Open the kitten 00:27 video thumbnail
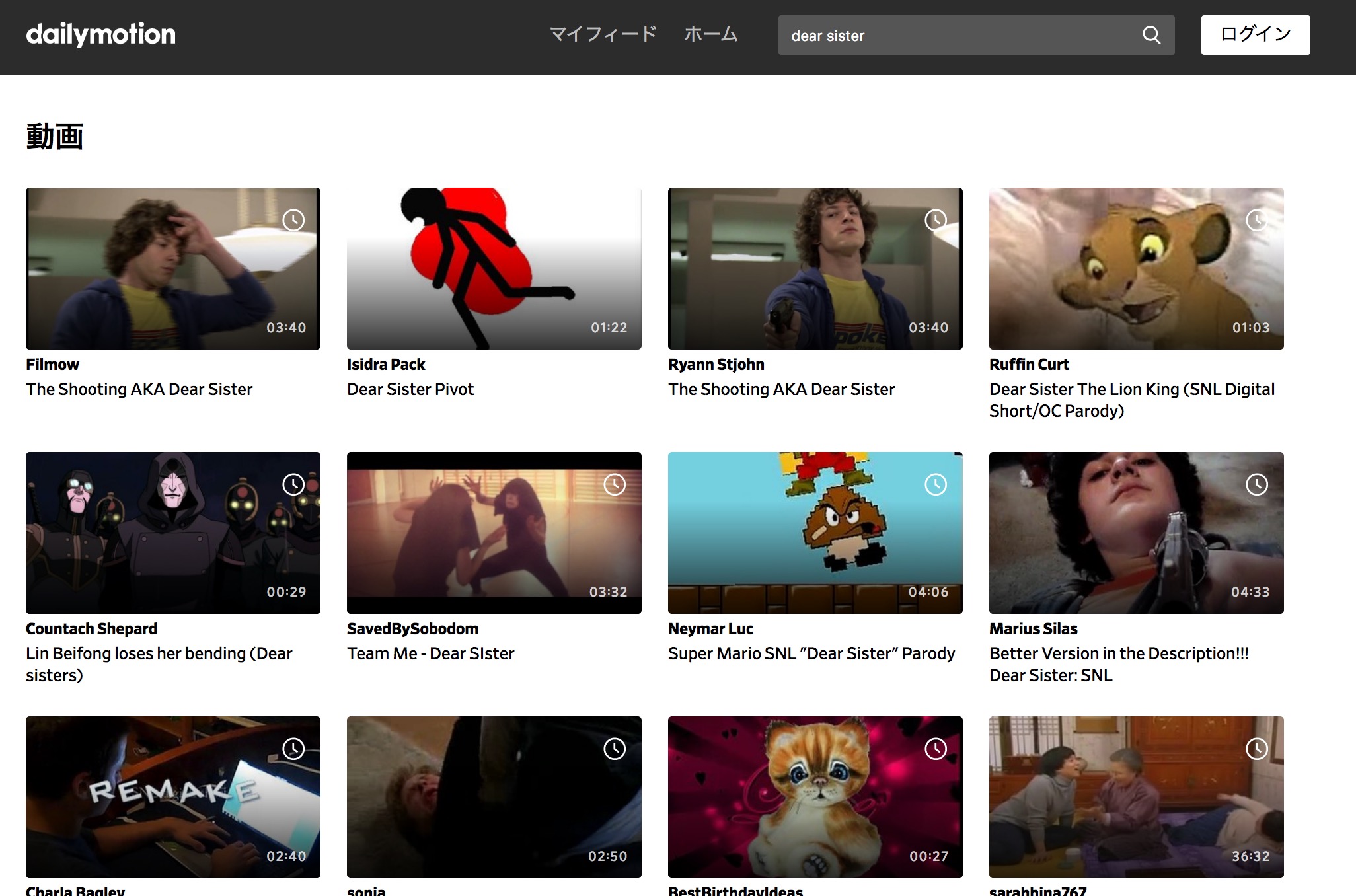The width and height of the screenshot is (1356, 896). 815,797
